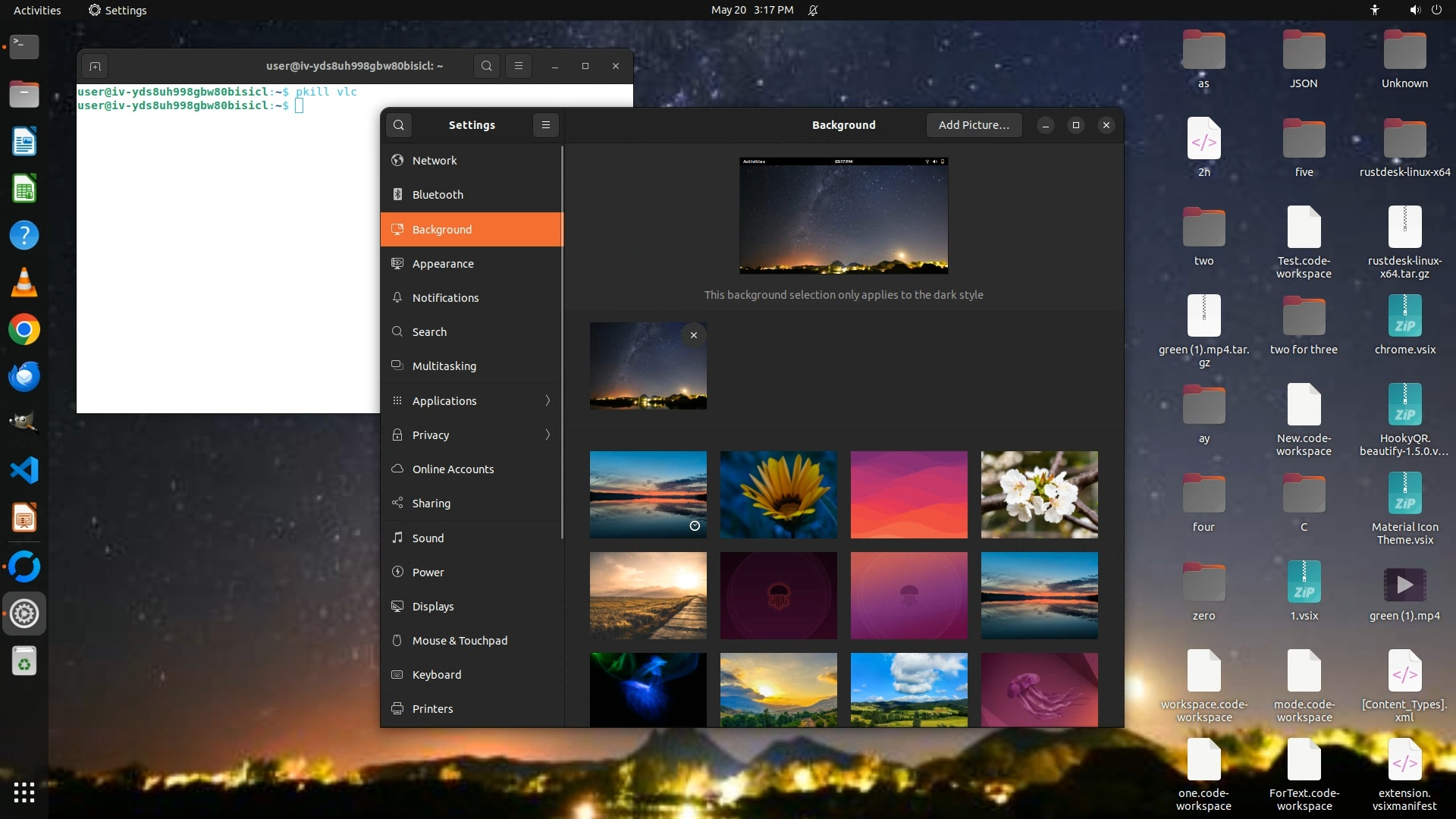Viewport: 1456px width, 819px height.
Task: Open Visual Studio Code from dock
Action: (x=24, y=471)
